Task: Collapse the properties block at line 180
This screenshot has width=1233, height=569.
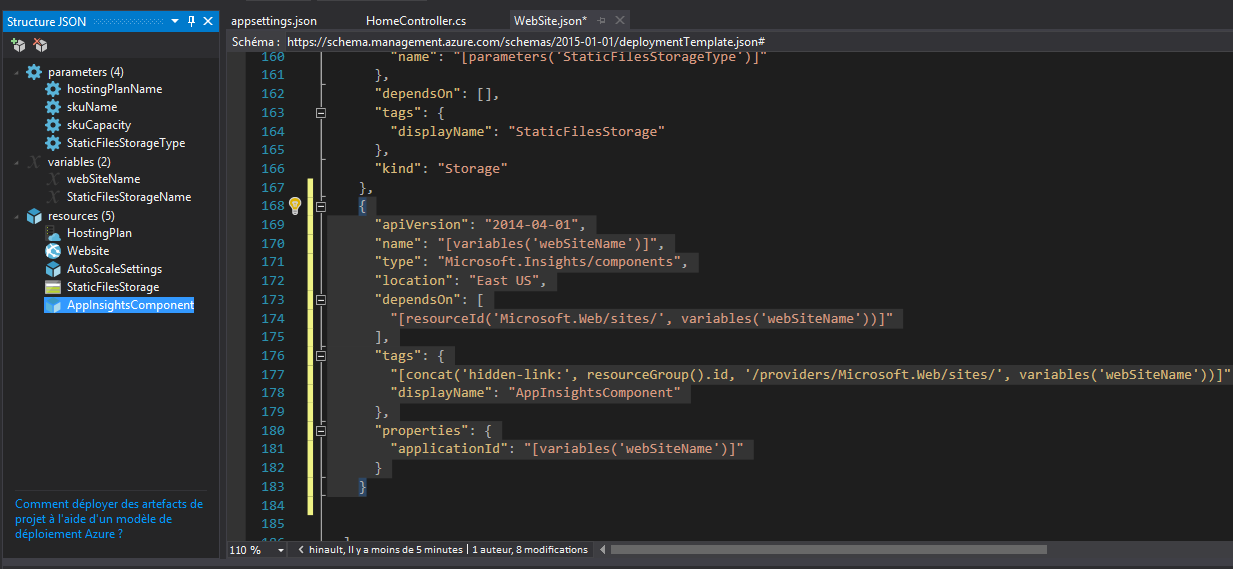Action: pos(321,430)
